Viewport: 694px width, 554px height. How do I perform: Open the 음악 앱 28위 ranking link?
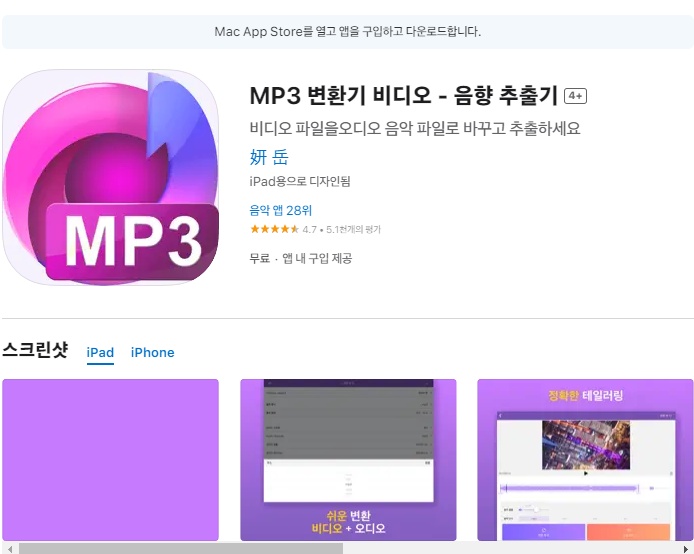click(281, 210)
